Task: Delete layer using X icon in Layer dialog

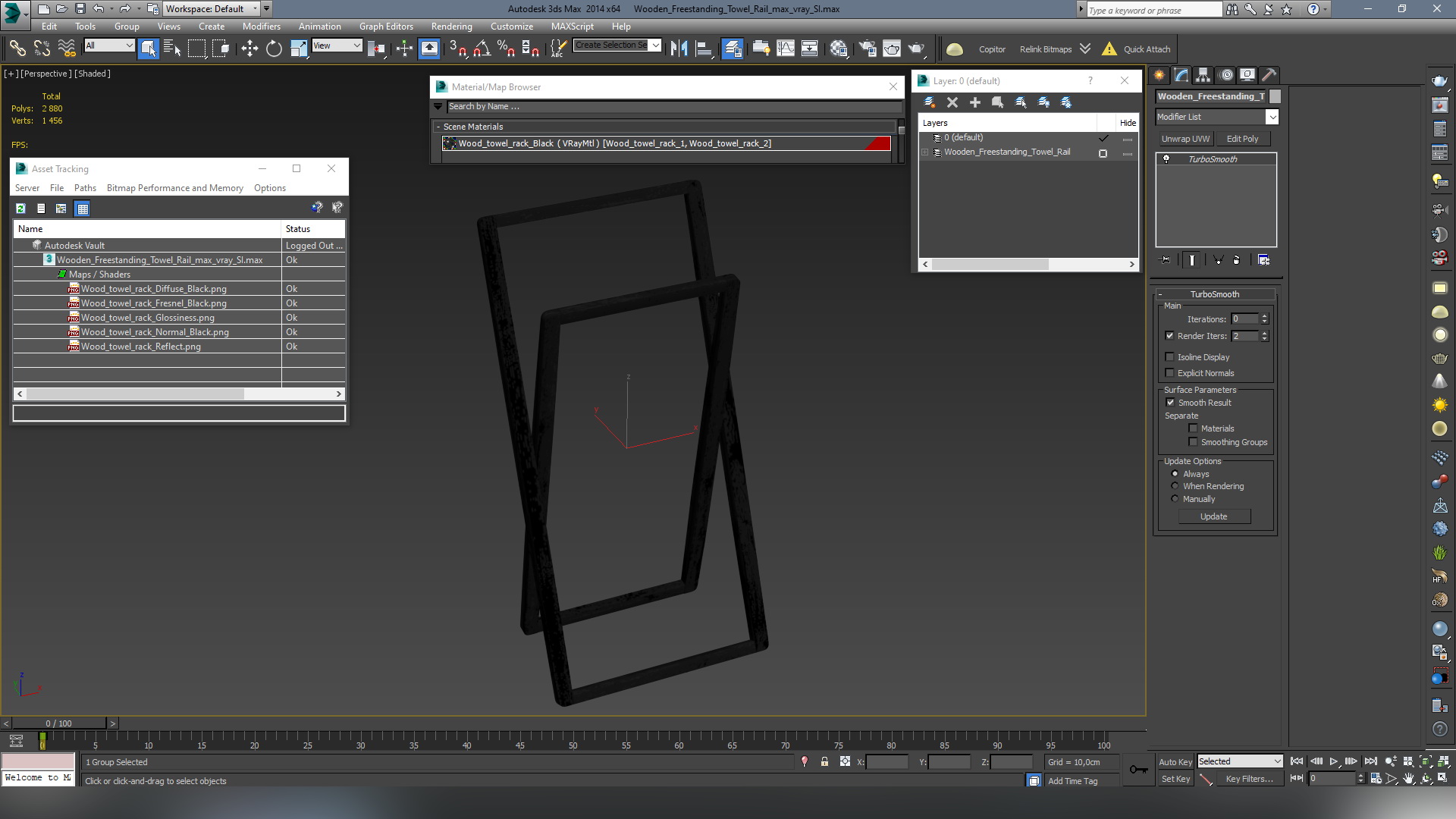Action: click(x=952, y=102)
